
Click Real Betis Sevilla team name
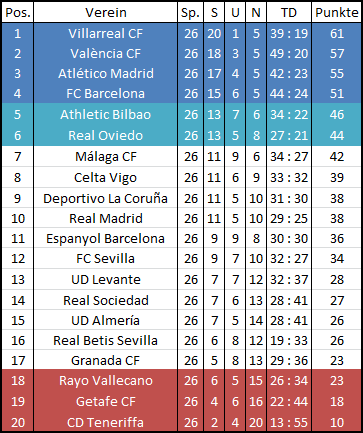[105, 340]
